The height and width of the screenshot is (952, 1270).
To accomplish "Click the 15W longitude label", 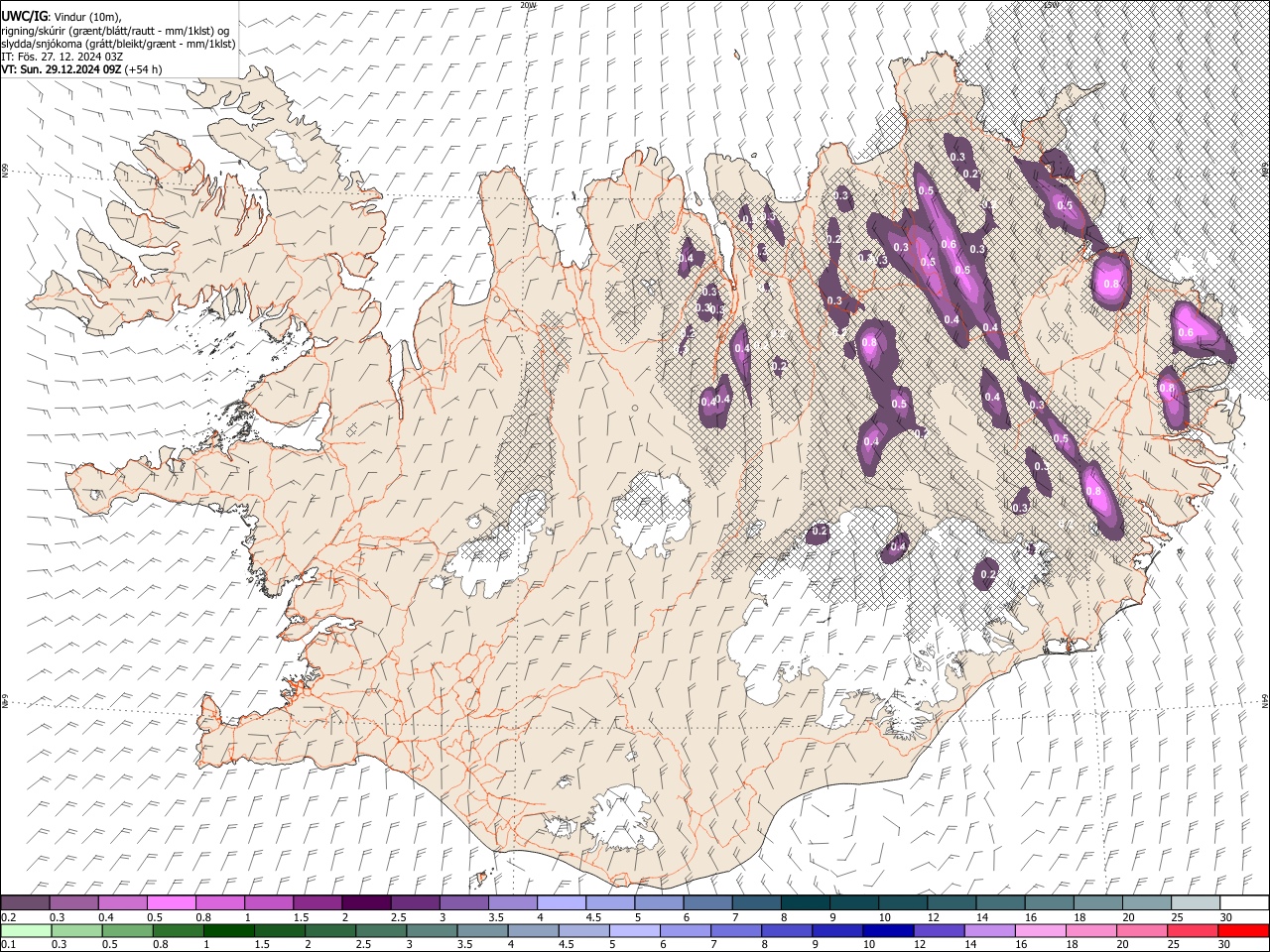I will (x=1051, y=5).
